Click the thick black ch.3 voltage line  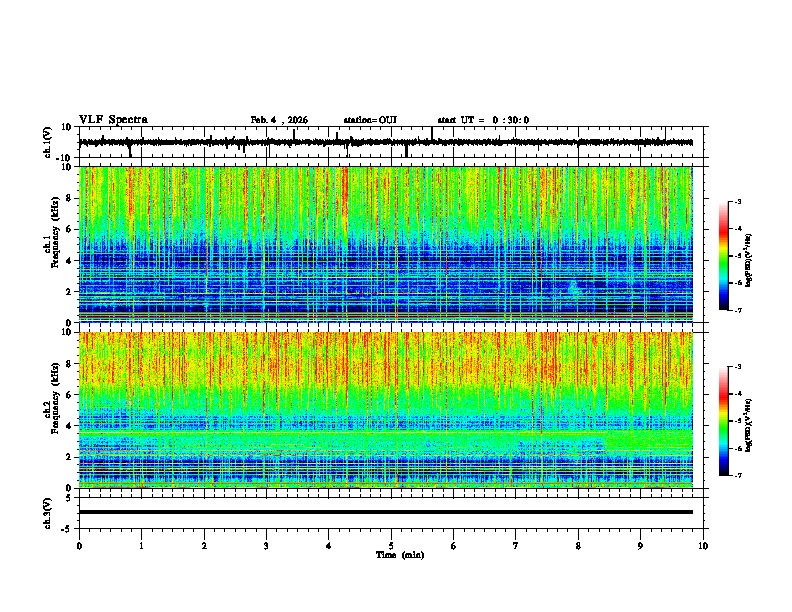point(385,512)
